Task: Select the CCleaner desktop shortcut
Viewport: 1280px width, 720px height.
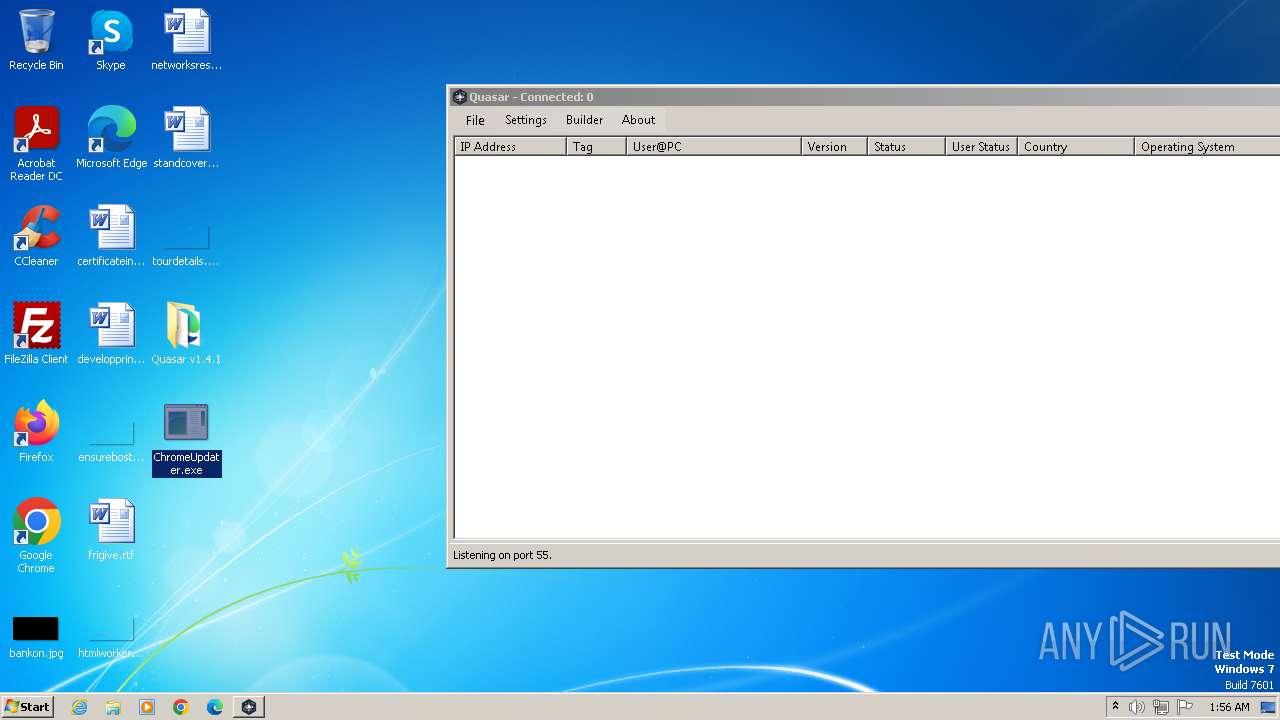Action: [x=36, y=237]
